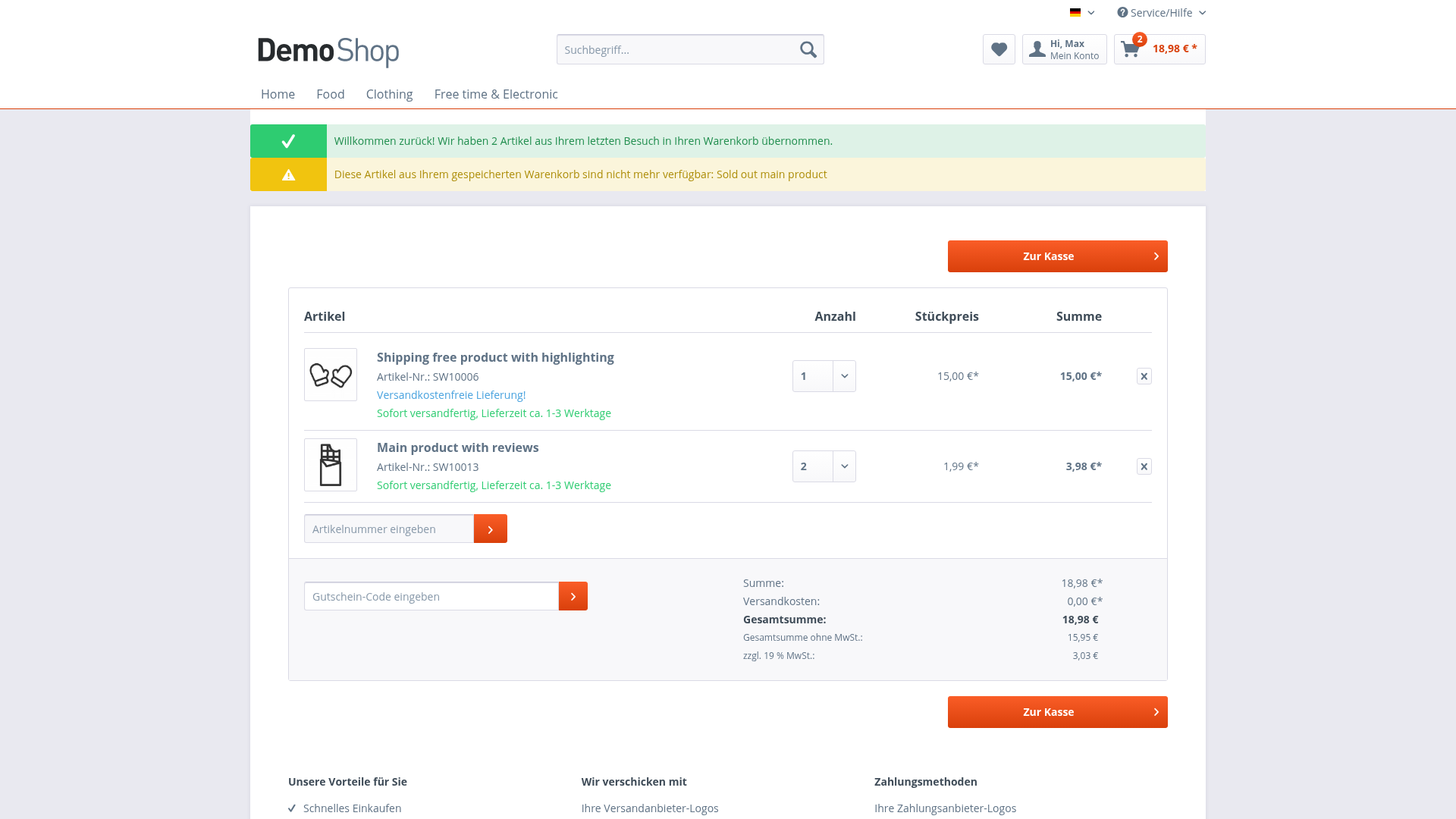Click the Versandkostenfreie Lieferung! text

451,395
